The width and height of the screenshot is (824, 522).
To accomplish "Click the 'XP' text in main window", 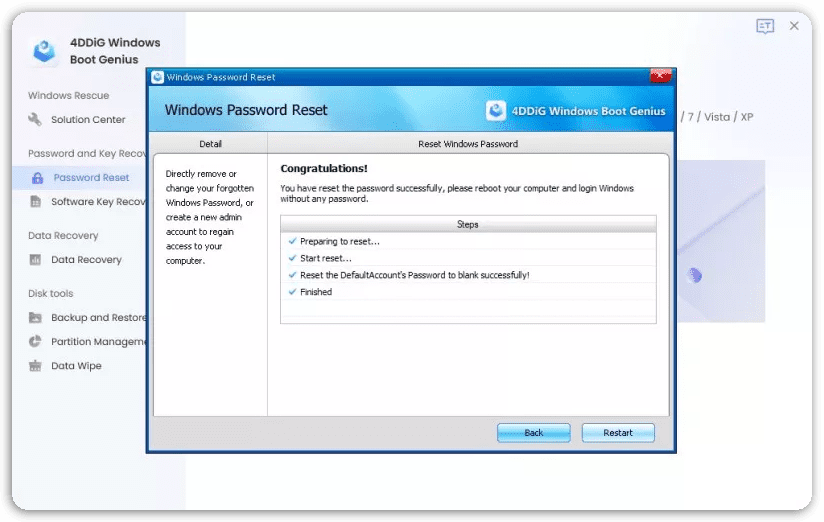I will pos(747,117).
